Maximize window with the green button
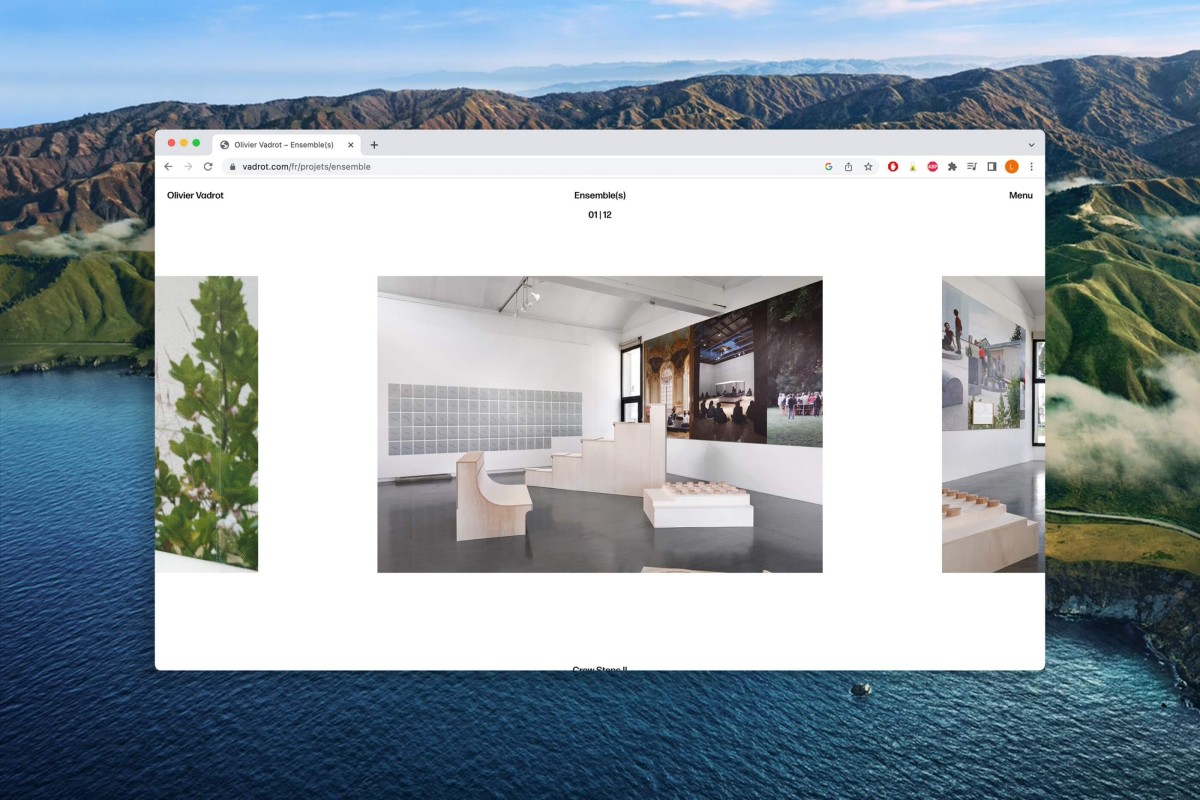The width and height of the screenshot is (1200, 800). pos(196,143)
